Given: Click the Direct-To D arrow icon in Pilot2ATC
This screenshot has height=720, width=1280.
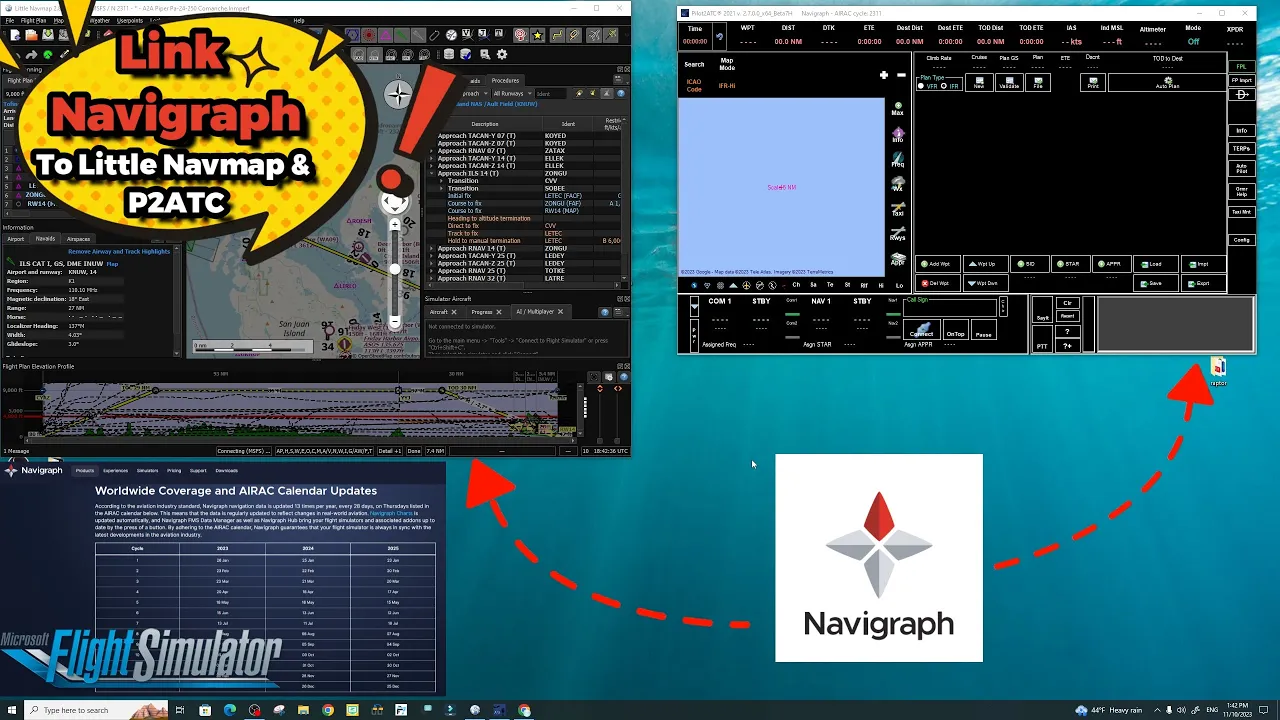Looking at the screenshot, I should coord(1242,95).
